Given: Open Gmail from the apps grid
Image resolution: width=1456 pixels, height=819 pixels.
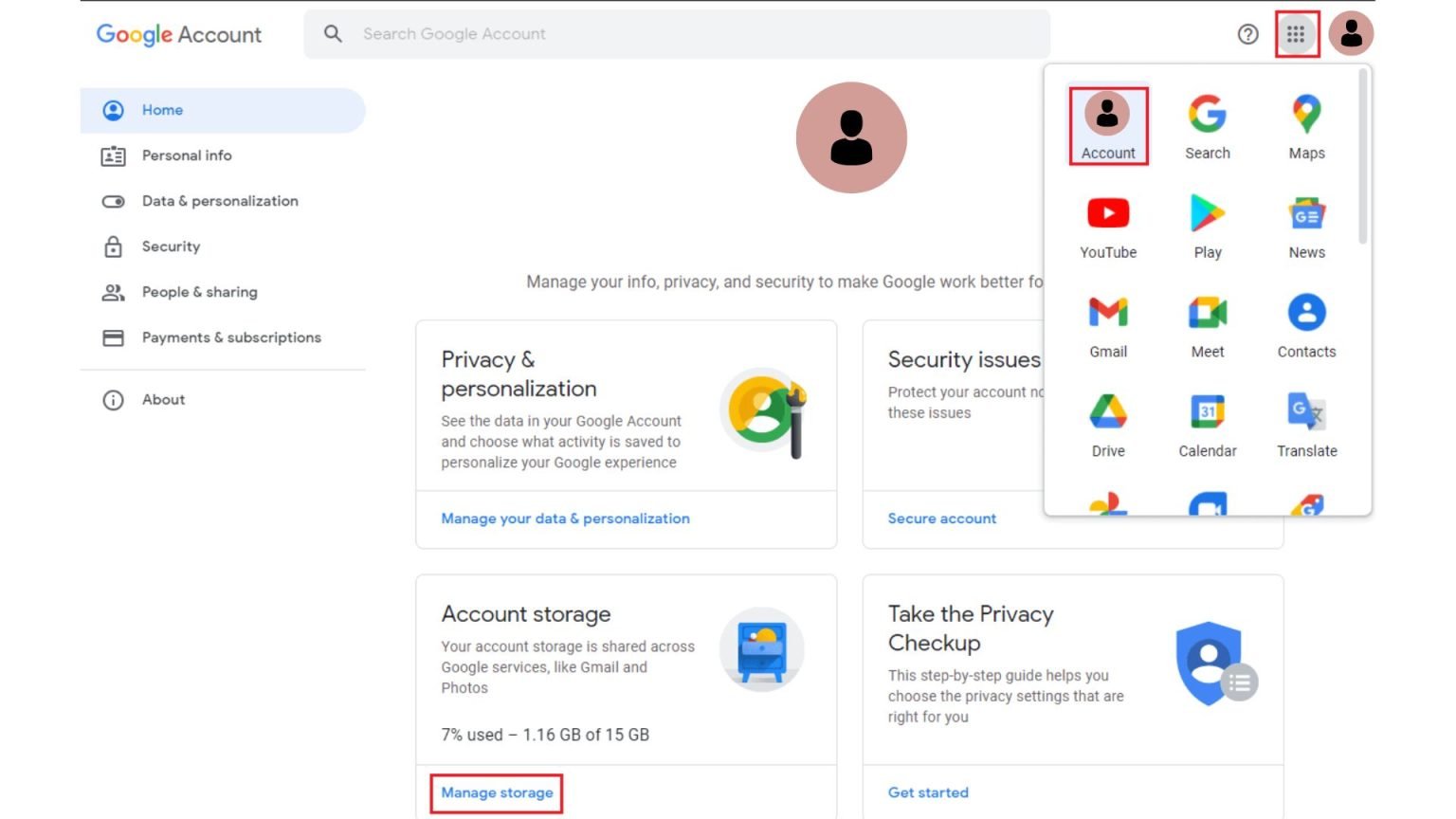Looking at the screenshot, I should [1107, 322].
